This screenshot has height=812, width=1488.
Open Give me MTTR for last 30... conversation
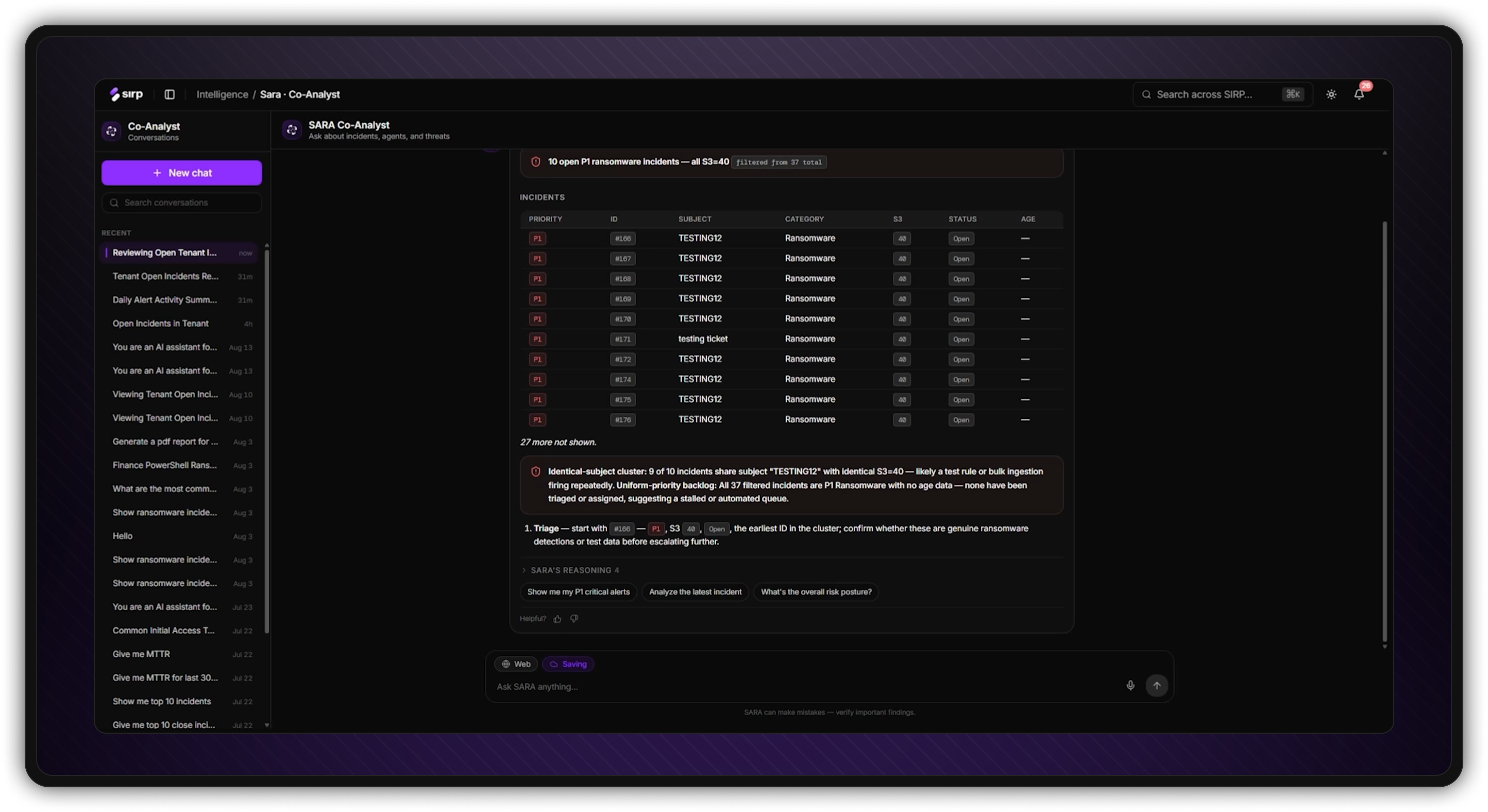[179, 678]
